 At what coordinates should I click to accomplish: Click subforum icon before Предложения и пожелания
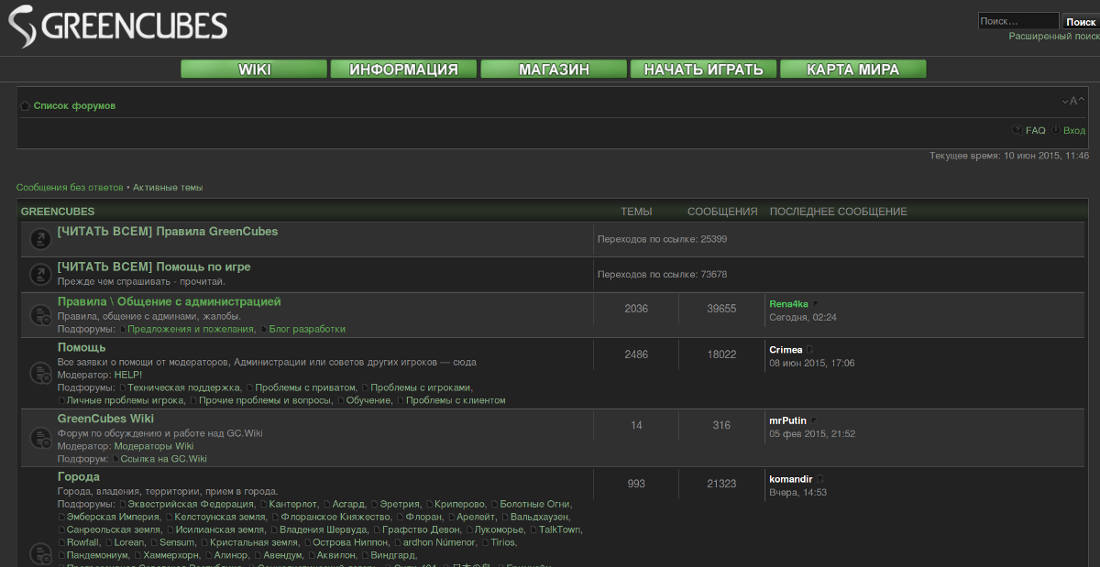123,329
